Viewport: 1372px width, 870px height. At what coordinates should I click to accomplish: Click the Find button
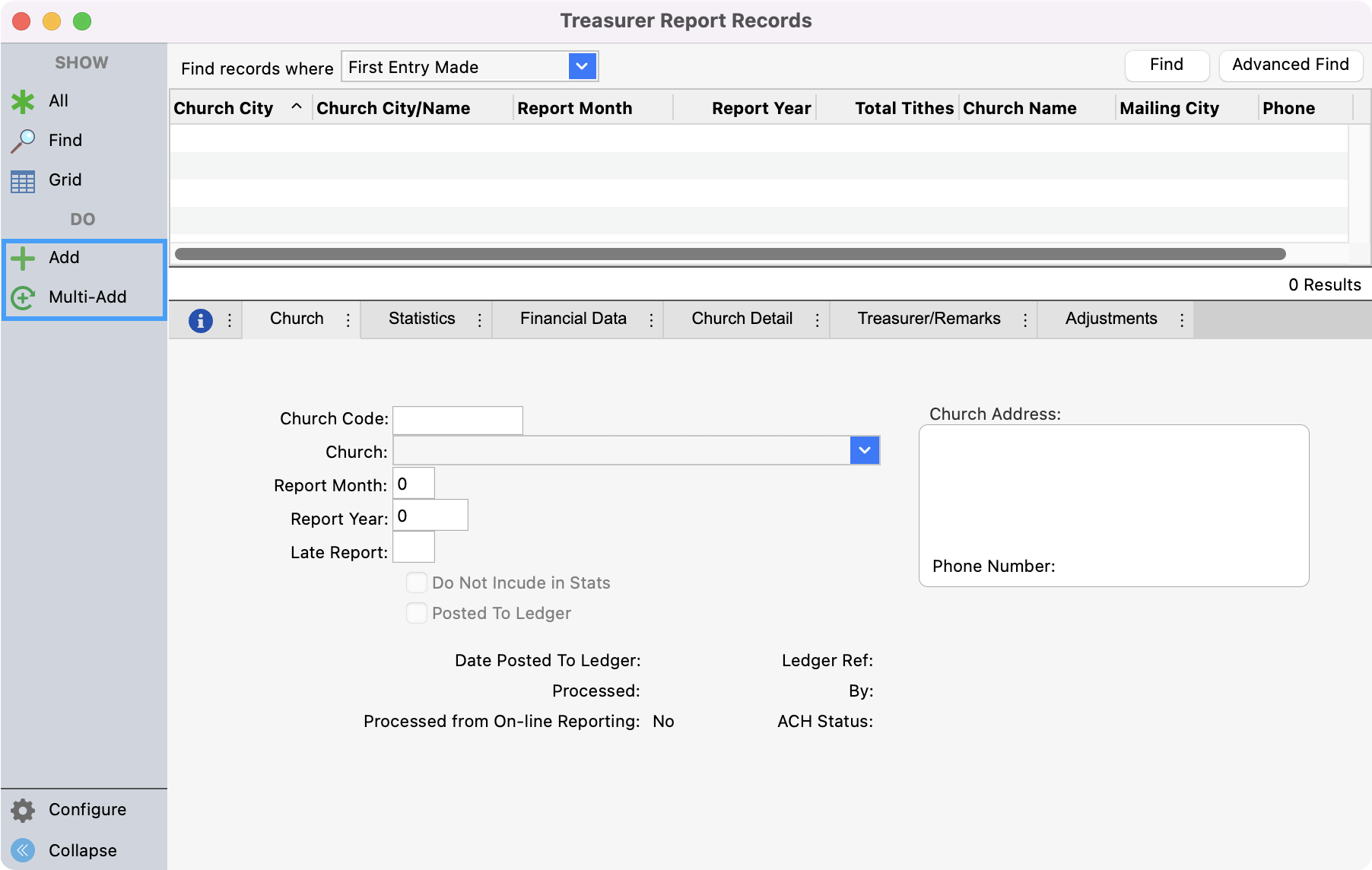tap(1167, 65)
